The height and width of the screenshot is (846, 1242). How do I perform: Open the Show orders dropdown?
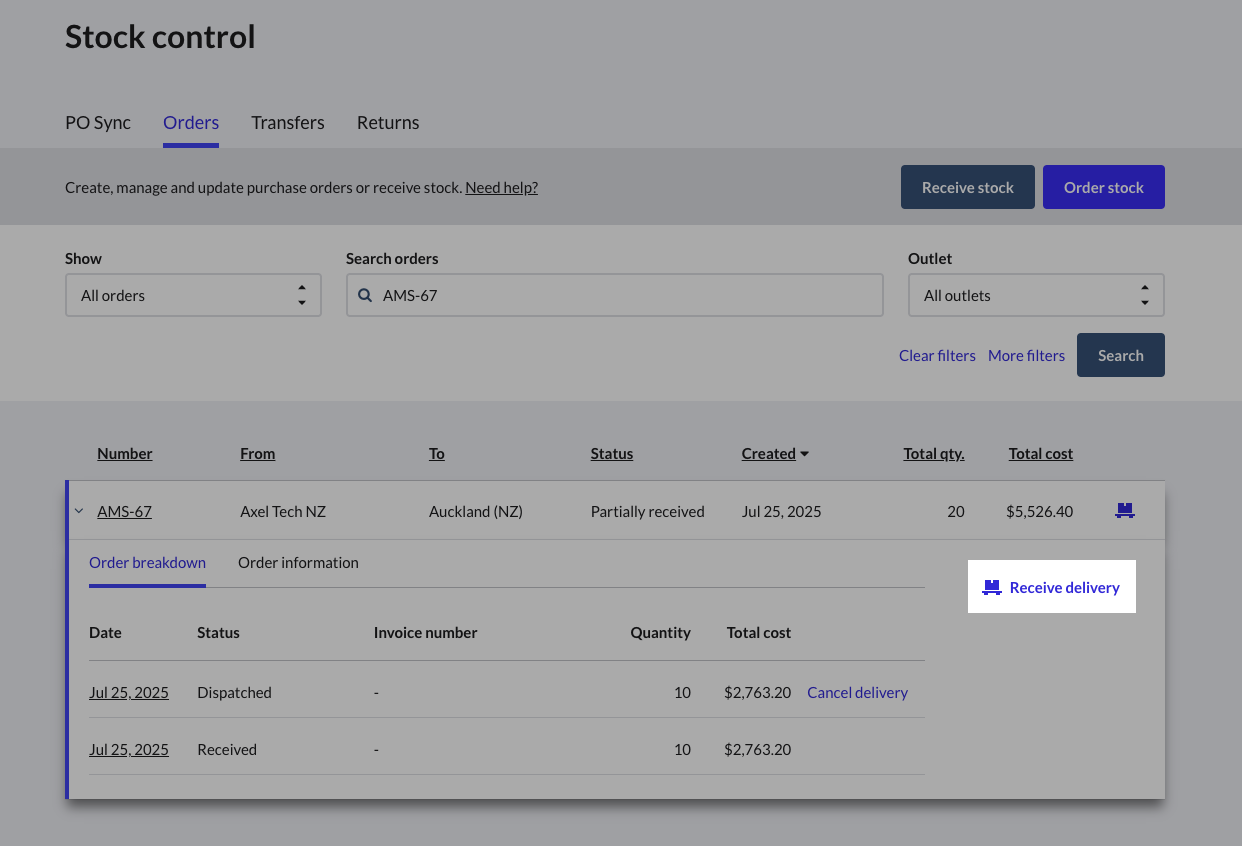pos(193,296)
